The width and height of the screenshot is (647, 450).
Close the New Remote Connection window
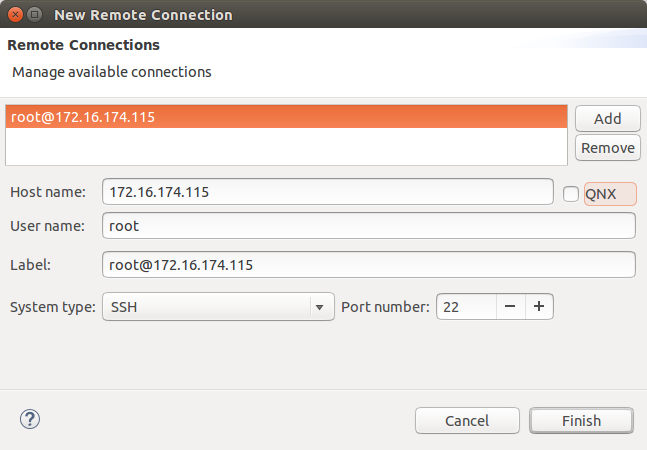pyautogui.click(x=14, y=15)
